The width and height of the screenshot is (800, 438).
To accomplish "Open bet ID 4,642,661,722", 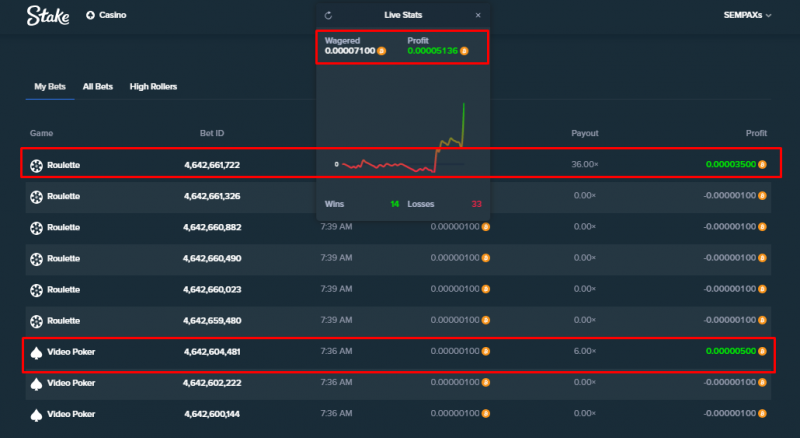I will (x=212, y=165).
